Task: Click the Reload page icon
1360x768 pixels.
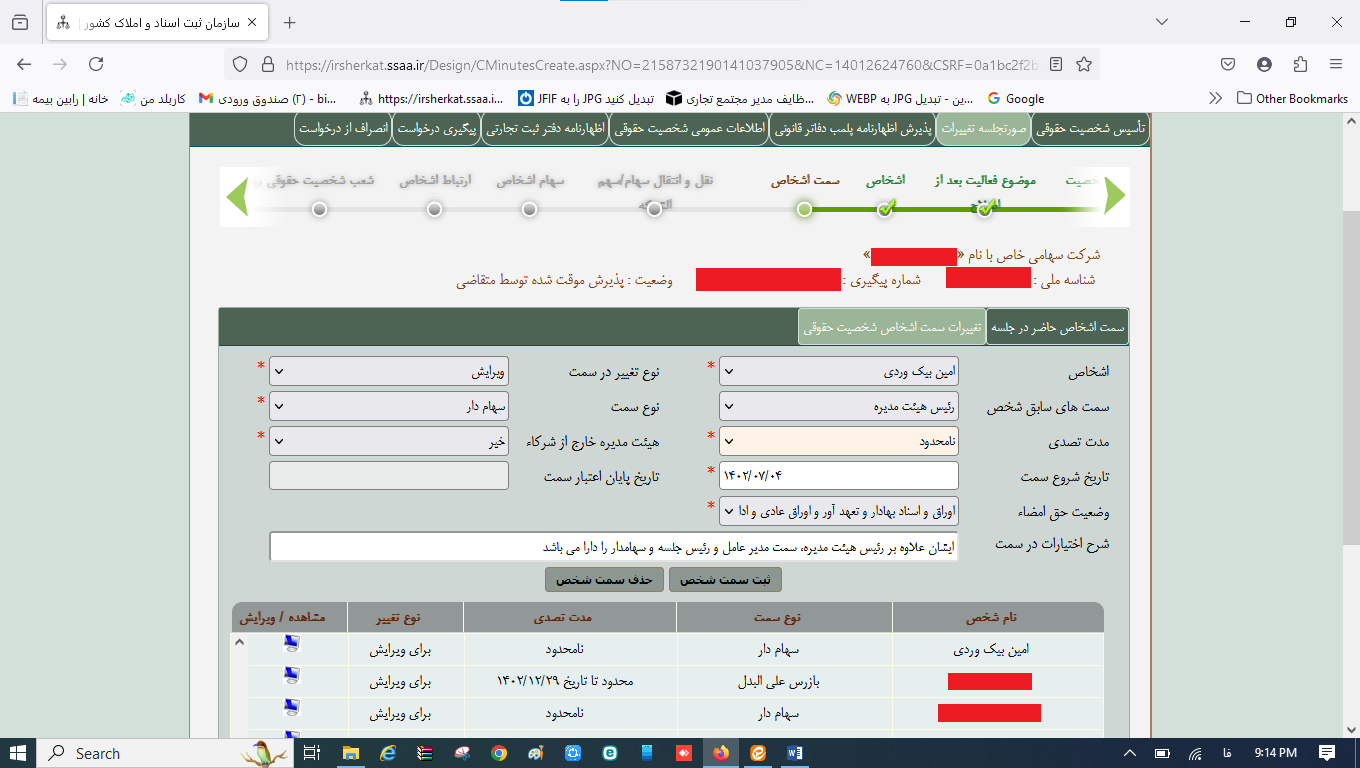Action: coord(96,64)
